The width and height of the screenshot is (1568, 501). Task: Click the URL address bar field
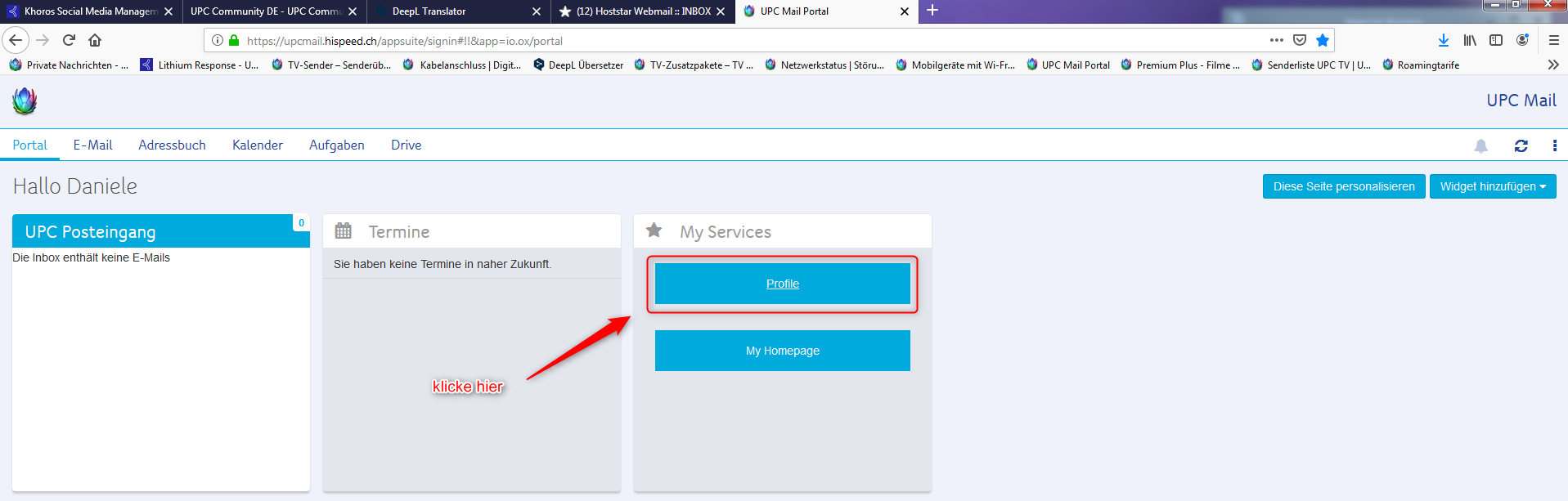(x=736, y=41)
